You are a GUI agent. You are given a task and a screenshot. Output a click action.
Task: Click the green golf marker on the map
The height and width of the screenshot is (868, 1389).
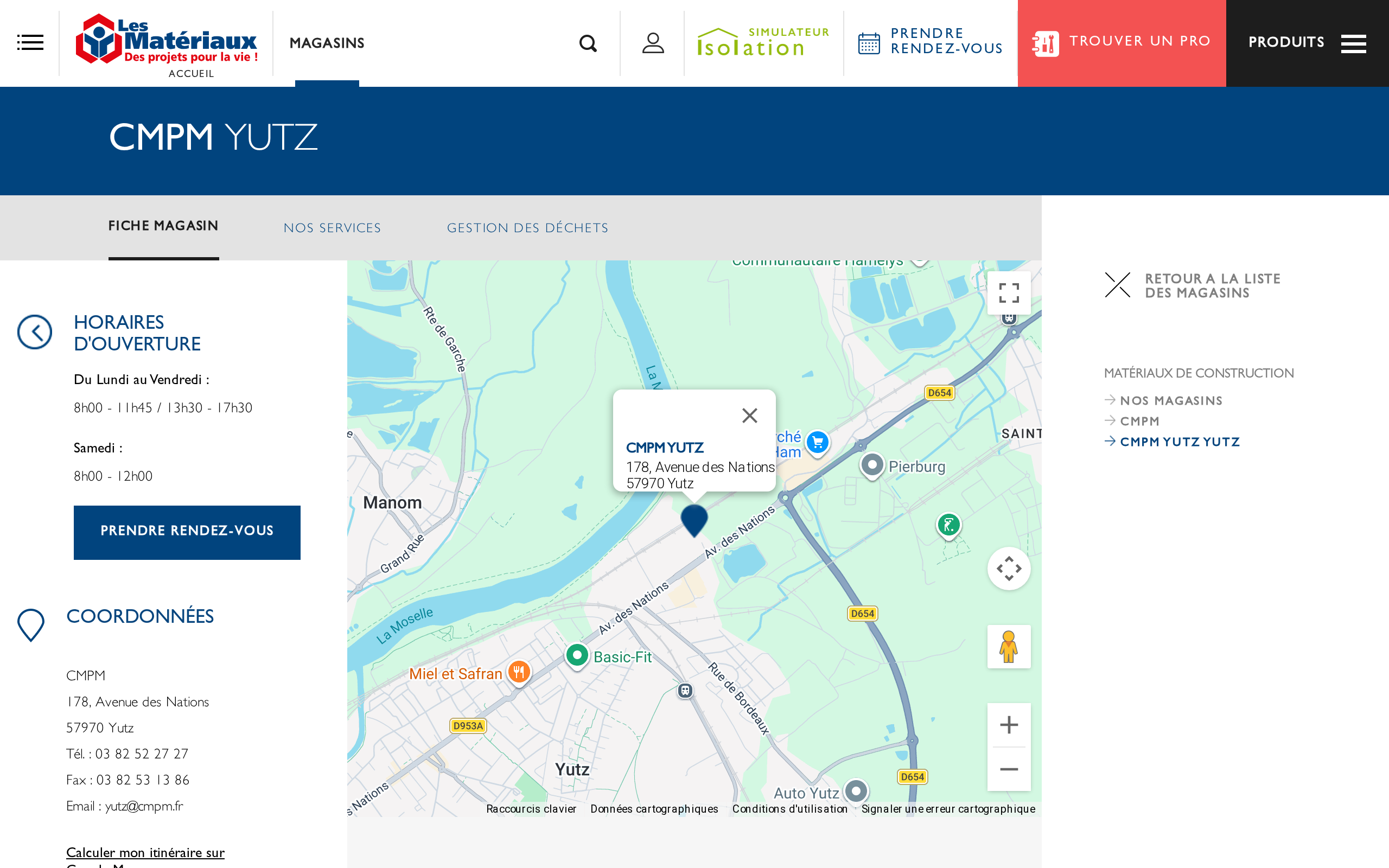pos(949,525)
